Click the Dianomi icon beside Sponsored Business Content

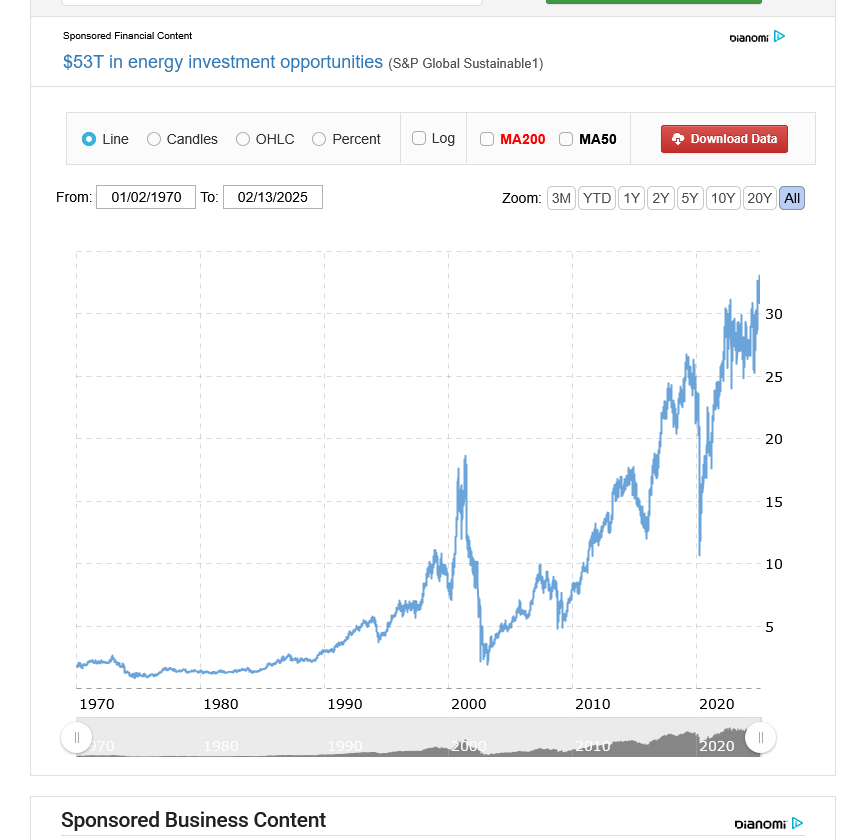(797, 823)
